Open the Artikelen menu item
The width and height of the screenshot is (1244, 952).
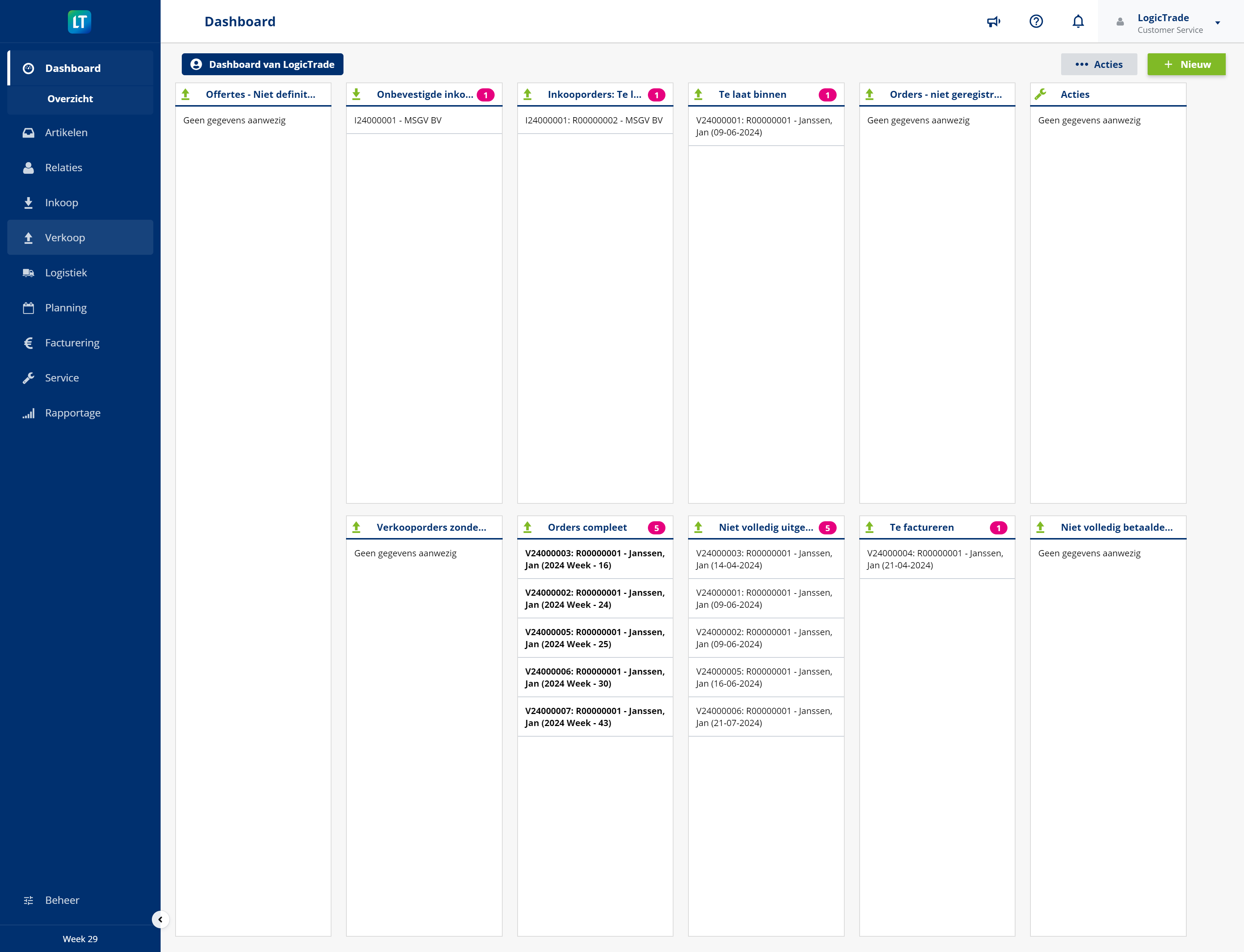click(80, 133)
